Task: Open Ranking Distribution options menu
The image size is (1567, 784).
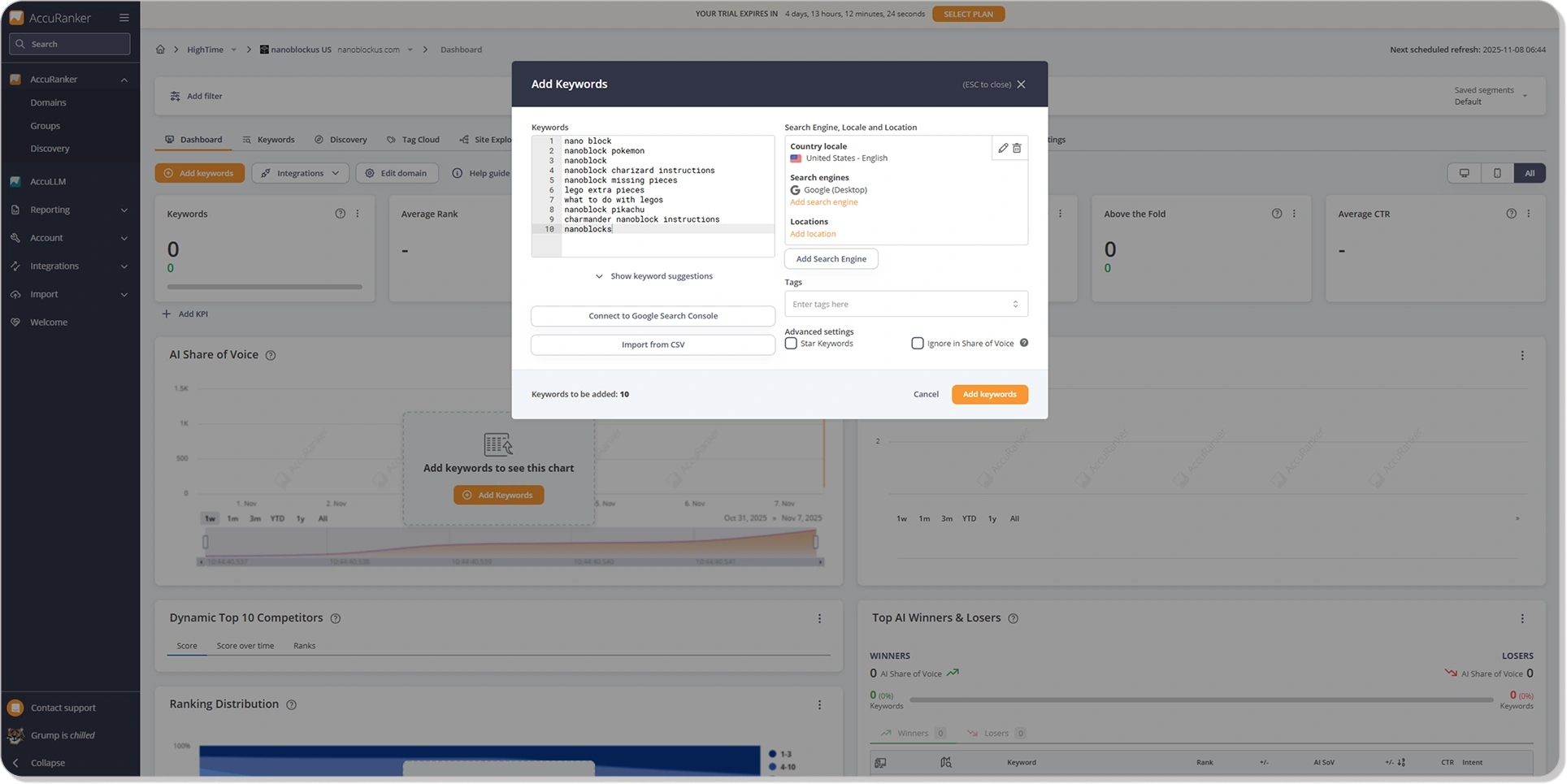Action: tap(819, 704)
